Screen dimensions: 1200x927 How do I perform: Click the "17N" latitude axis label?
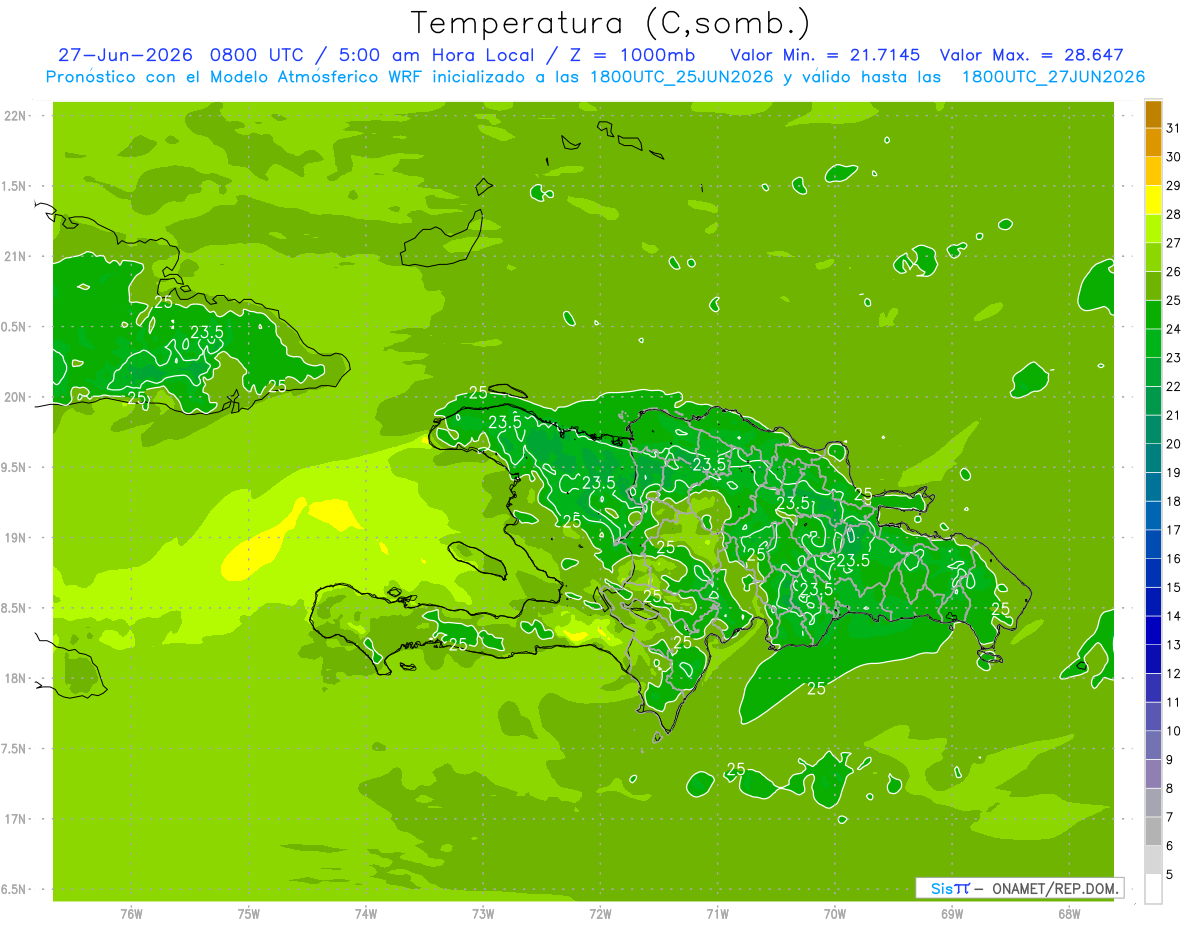coord(17,819)
